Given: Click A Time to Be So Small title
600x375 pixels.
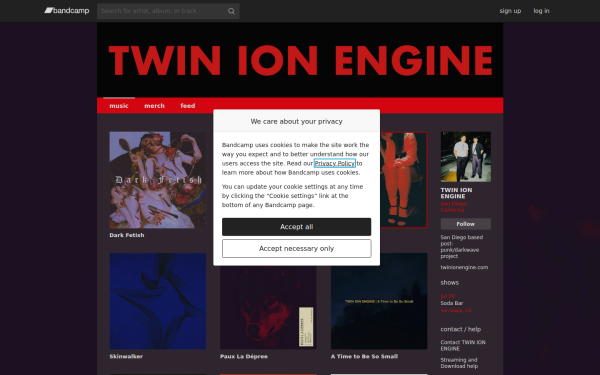Looking at the screenshot, I should point(364,356).
